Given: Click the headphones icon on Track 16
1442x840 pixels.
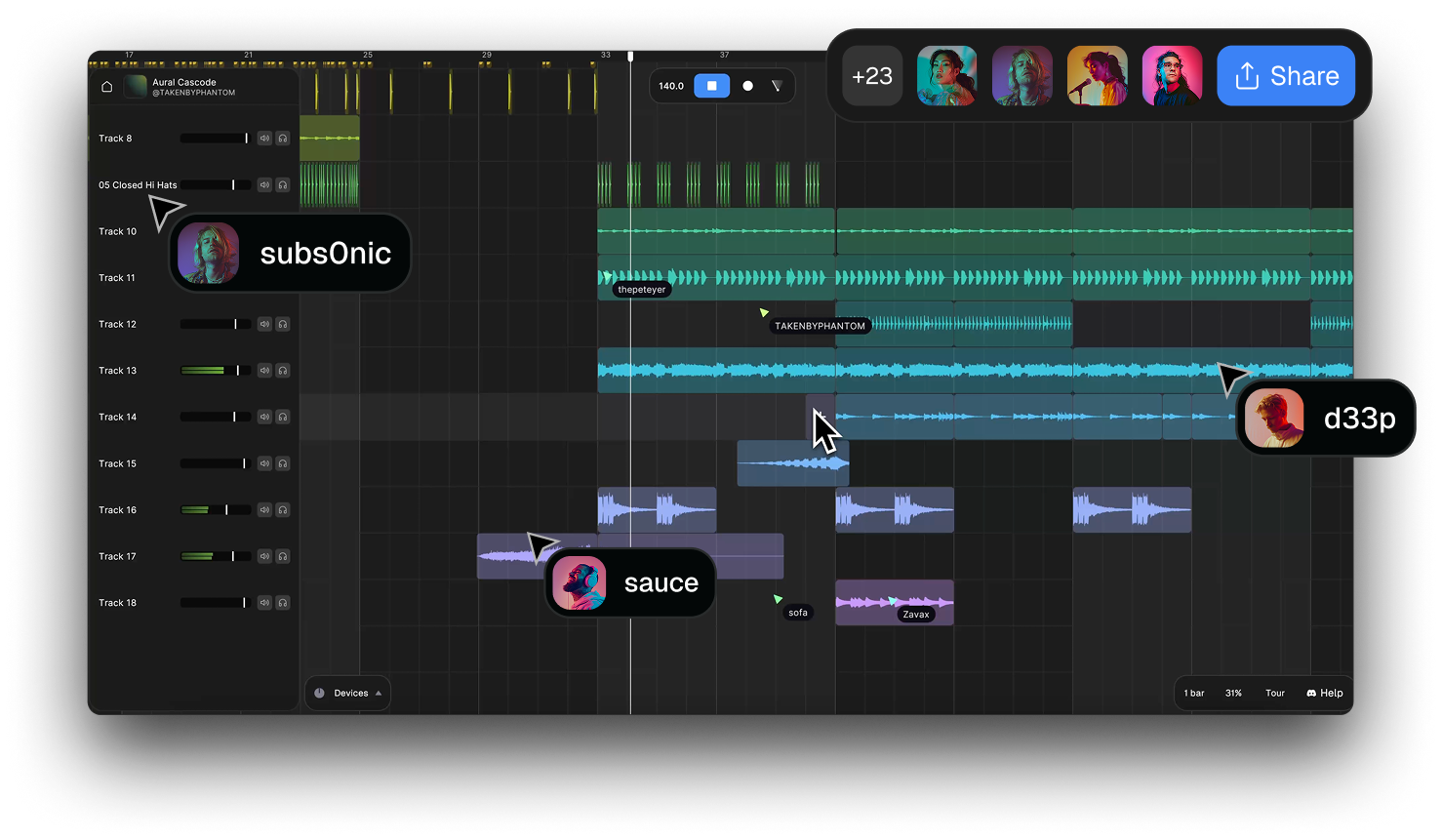Looking at the screenshot, I should (x=283, y=510).
